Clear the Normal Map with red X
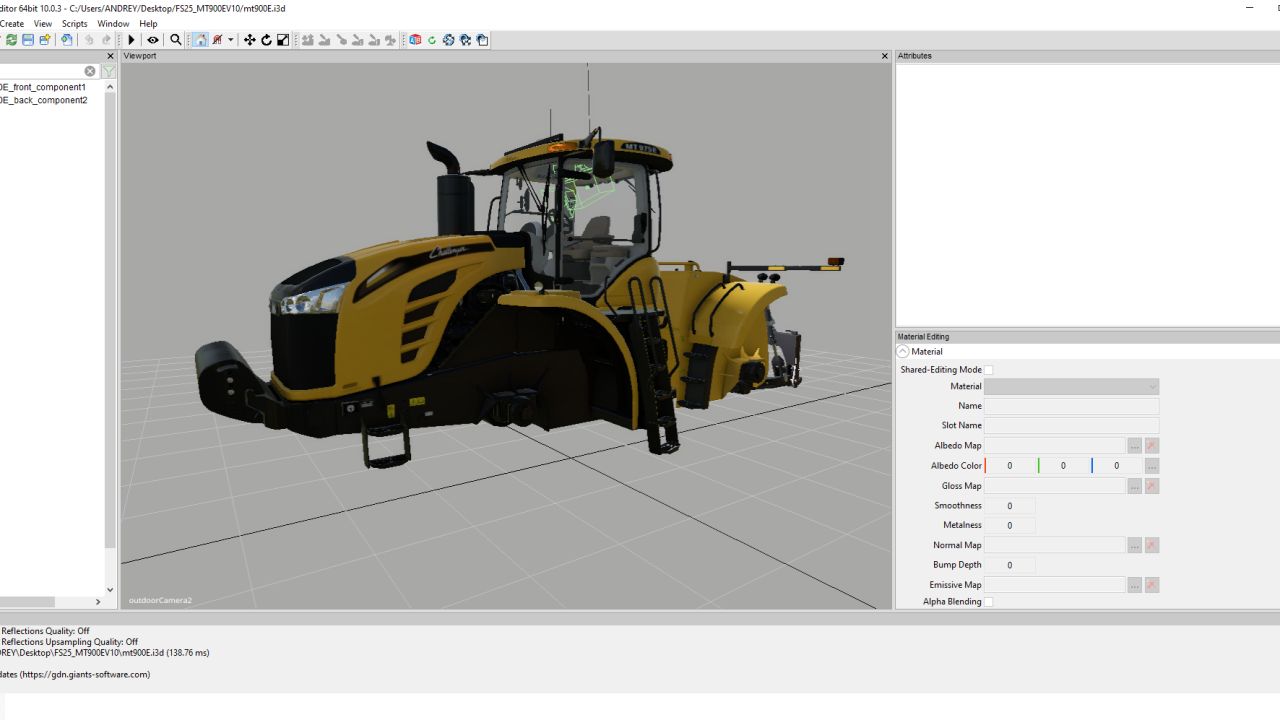1280x720 pixels. [x=1152, y=545]
